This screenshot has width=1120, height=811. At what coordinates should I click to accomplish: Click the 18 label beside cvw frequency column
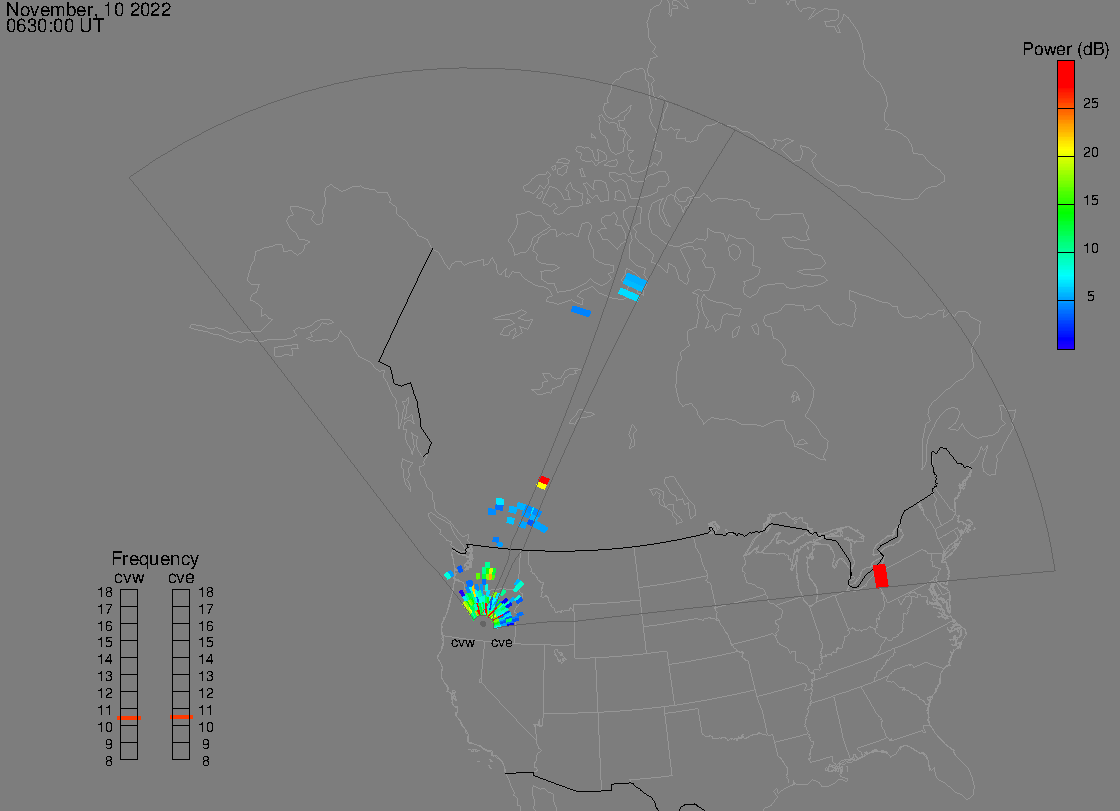pos(105,592)
